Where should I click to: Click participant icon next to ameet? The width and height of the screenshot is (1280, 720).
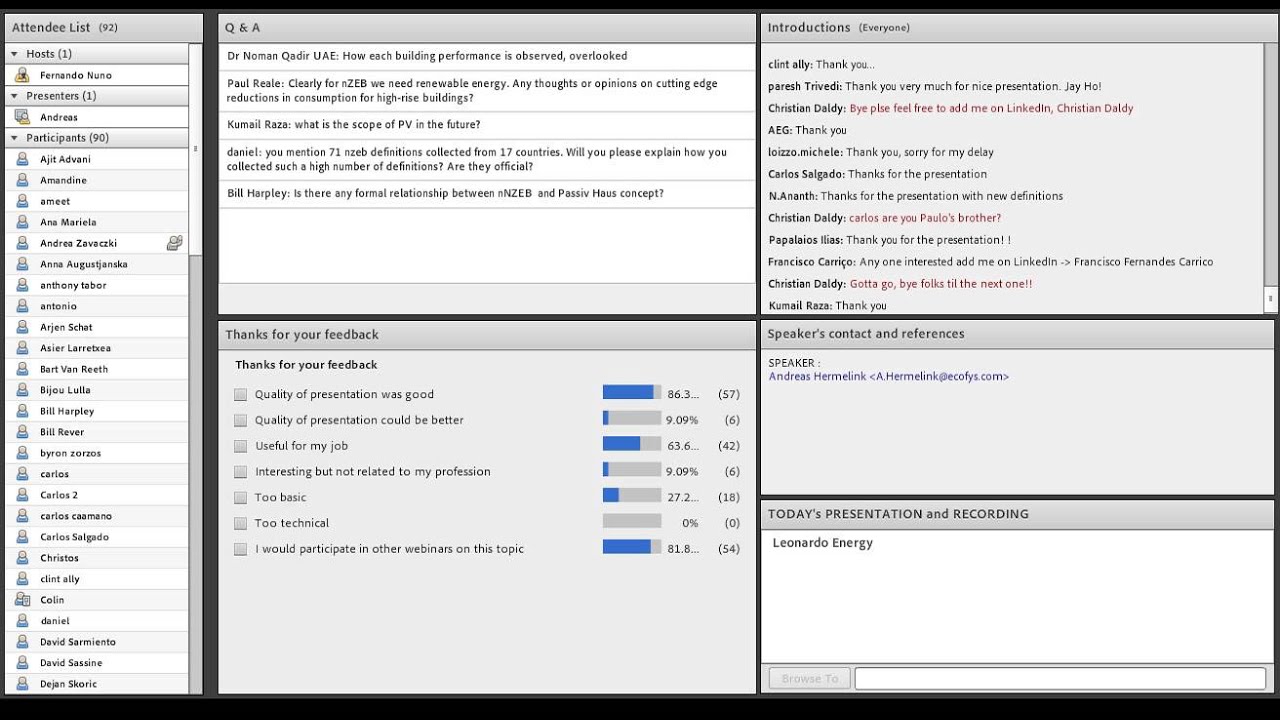click(22, 201)
